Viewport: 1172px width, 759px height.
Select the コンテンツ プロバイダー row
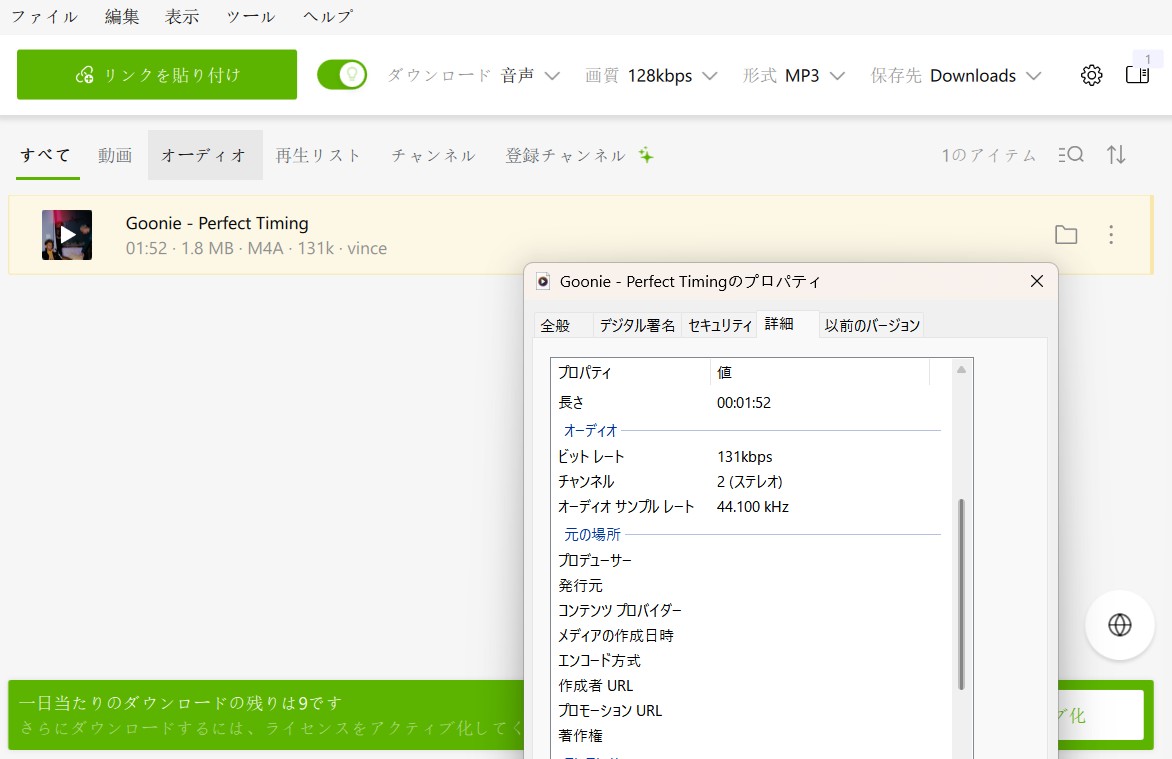(x=748, y=610)
